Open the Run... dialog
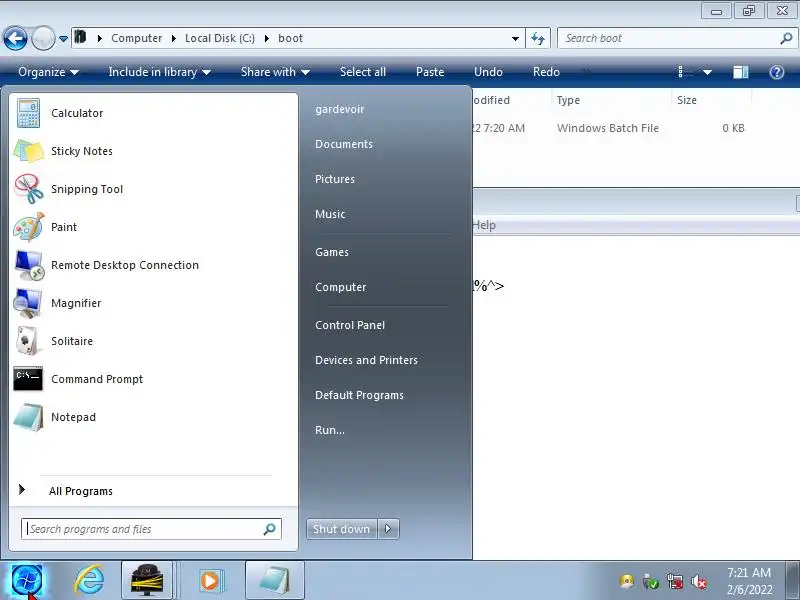Viewport: 800px width, 600px height. click(x=330, y=430)
